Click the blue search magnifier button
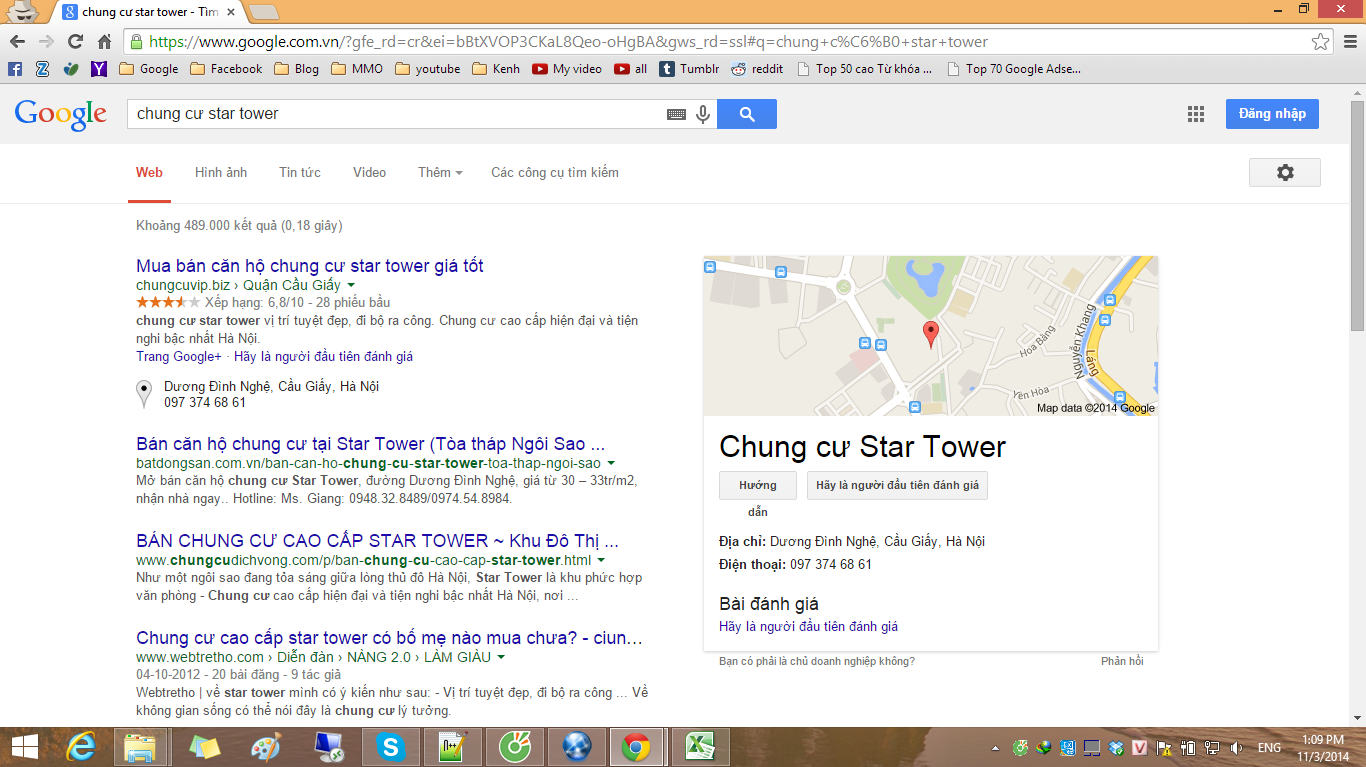This screenshot has height=767, width=1366. pos(747,114)
